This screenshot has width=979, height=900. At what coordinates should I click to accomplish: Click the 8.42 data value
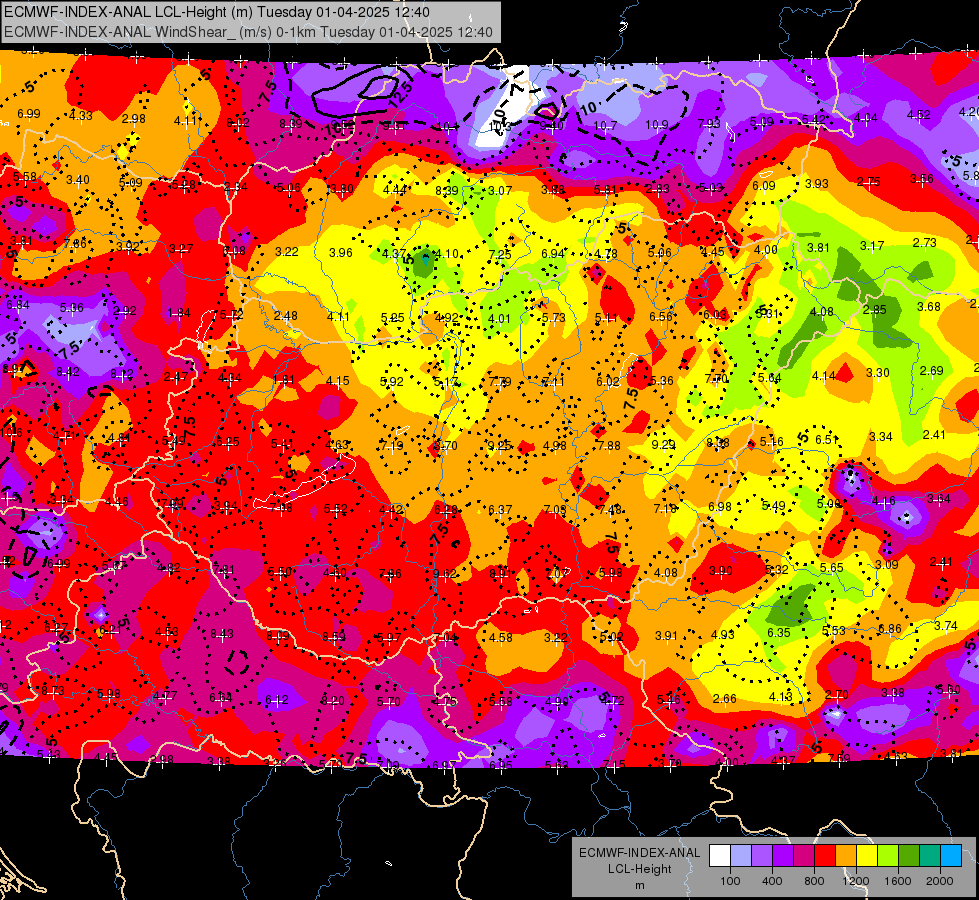[x=67, y=372]
